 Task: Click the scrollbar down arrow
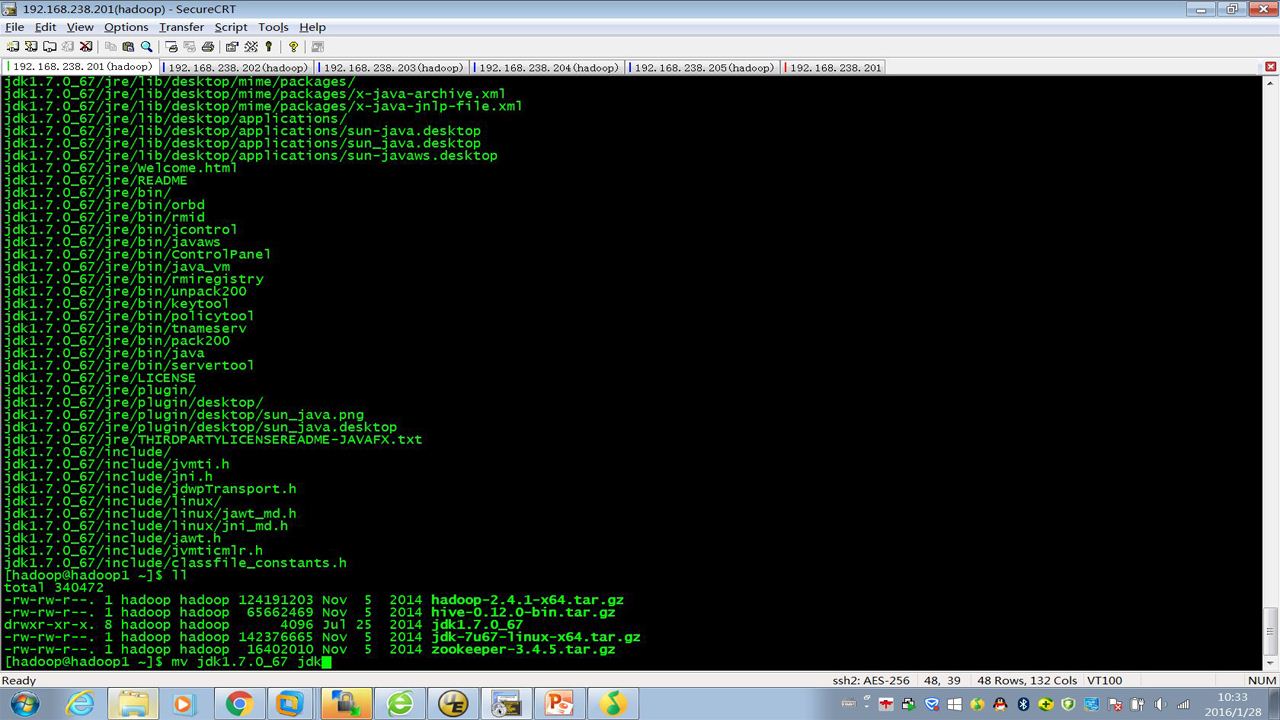click(1271, 663)
